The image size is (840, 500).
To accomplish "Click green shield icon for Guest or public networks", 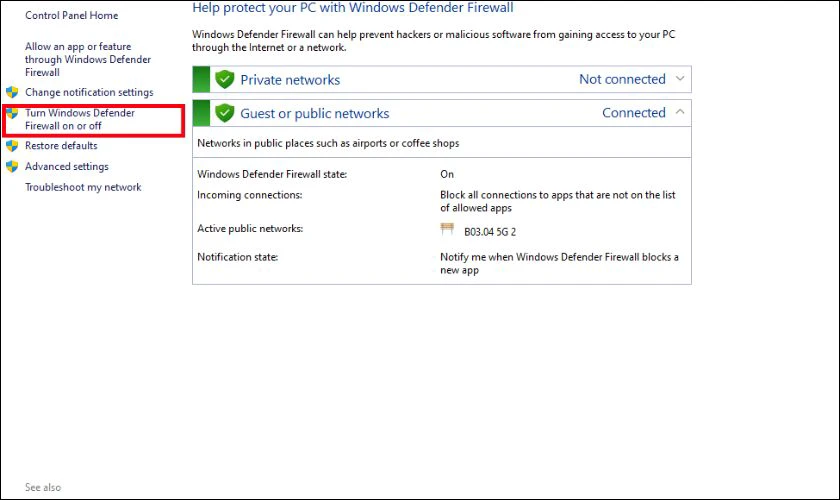I will click(x=224, y=113).
